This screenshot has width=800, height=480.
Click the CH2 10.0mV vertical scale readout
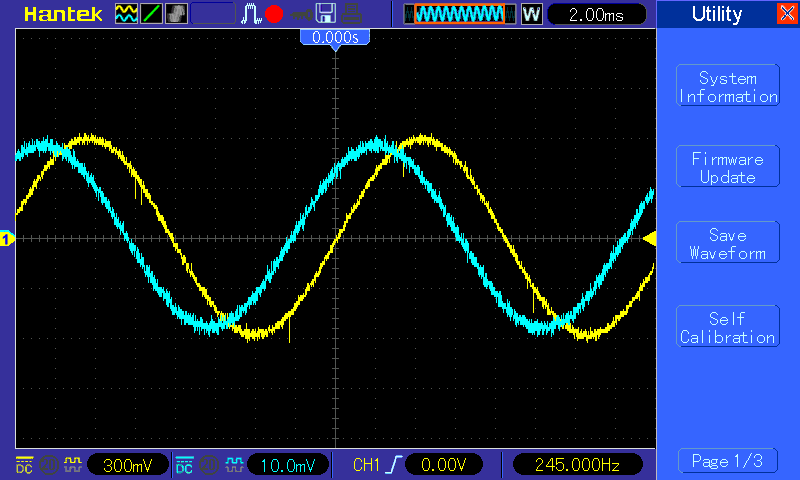click(x=288, y=465)
